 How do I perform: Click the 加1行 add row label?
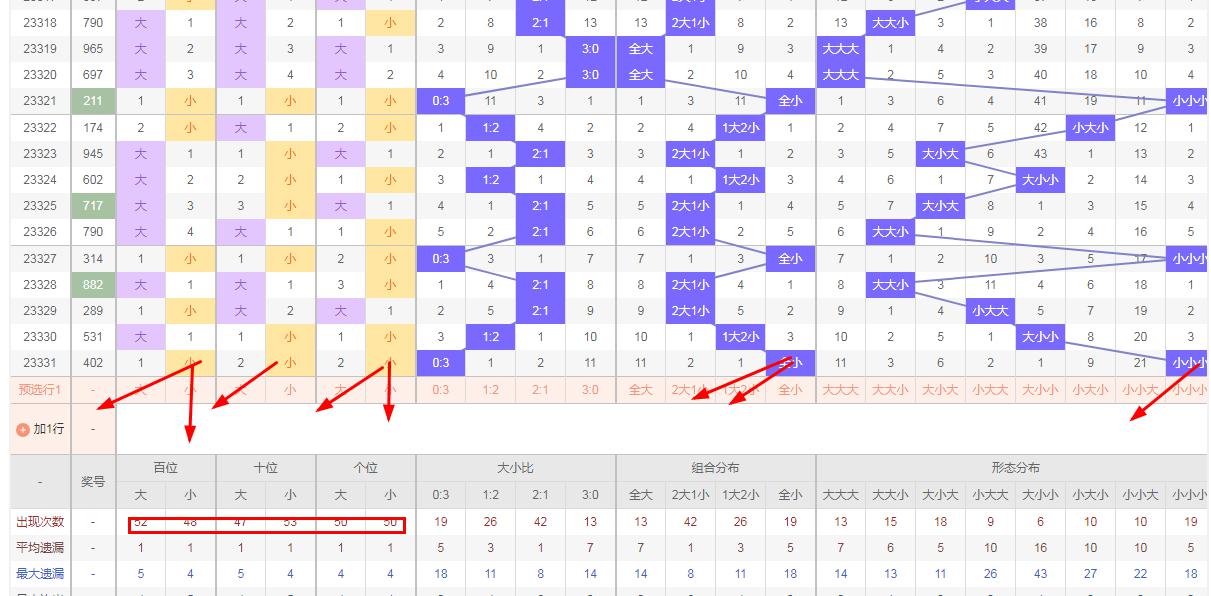(48, 429)
